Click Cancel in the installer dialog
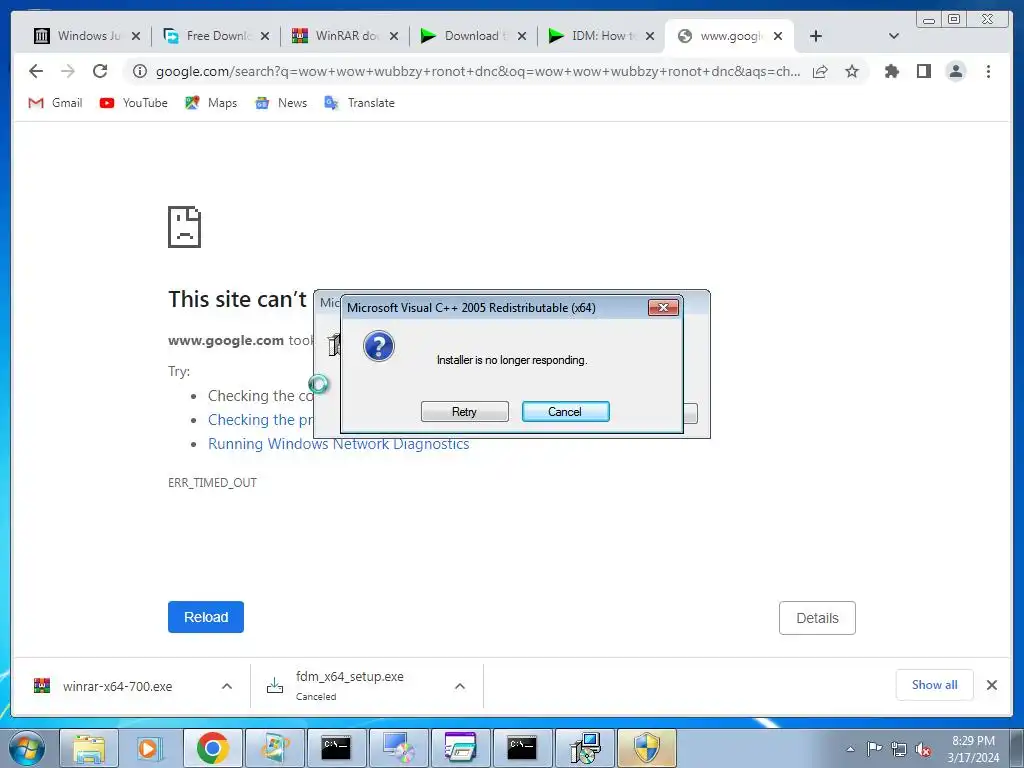The height and width of the screenshot is (768, 1024). pos(566,411)
